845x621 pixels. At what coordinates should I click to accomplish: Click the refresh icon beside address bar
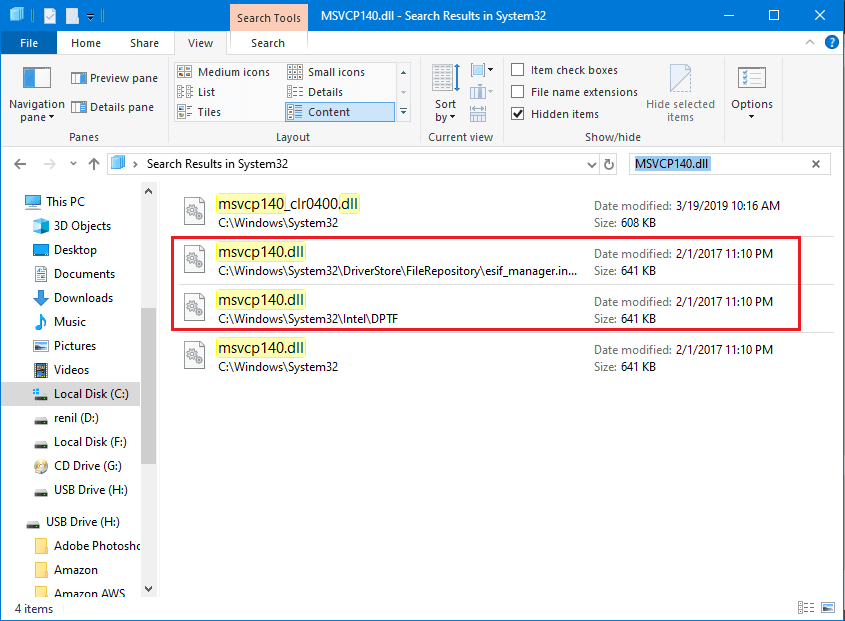point(609,164)
